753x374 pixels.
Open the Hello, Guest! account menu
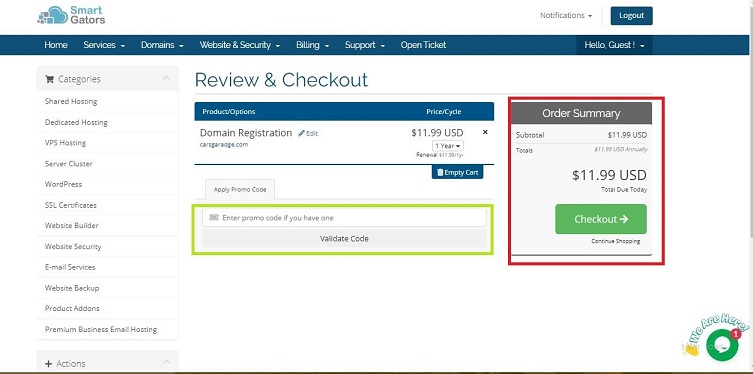614,45
